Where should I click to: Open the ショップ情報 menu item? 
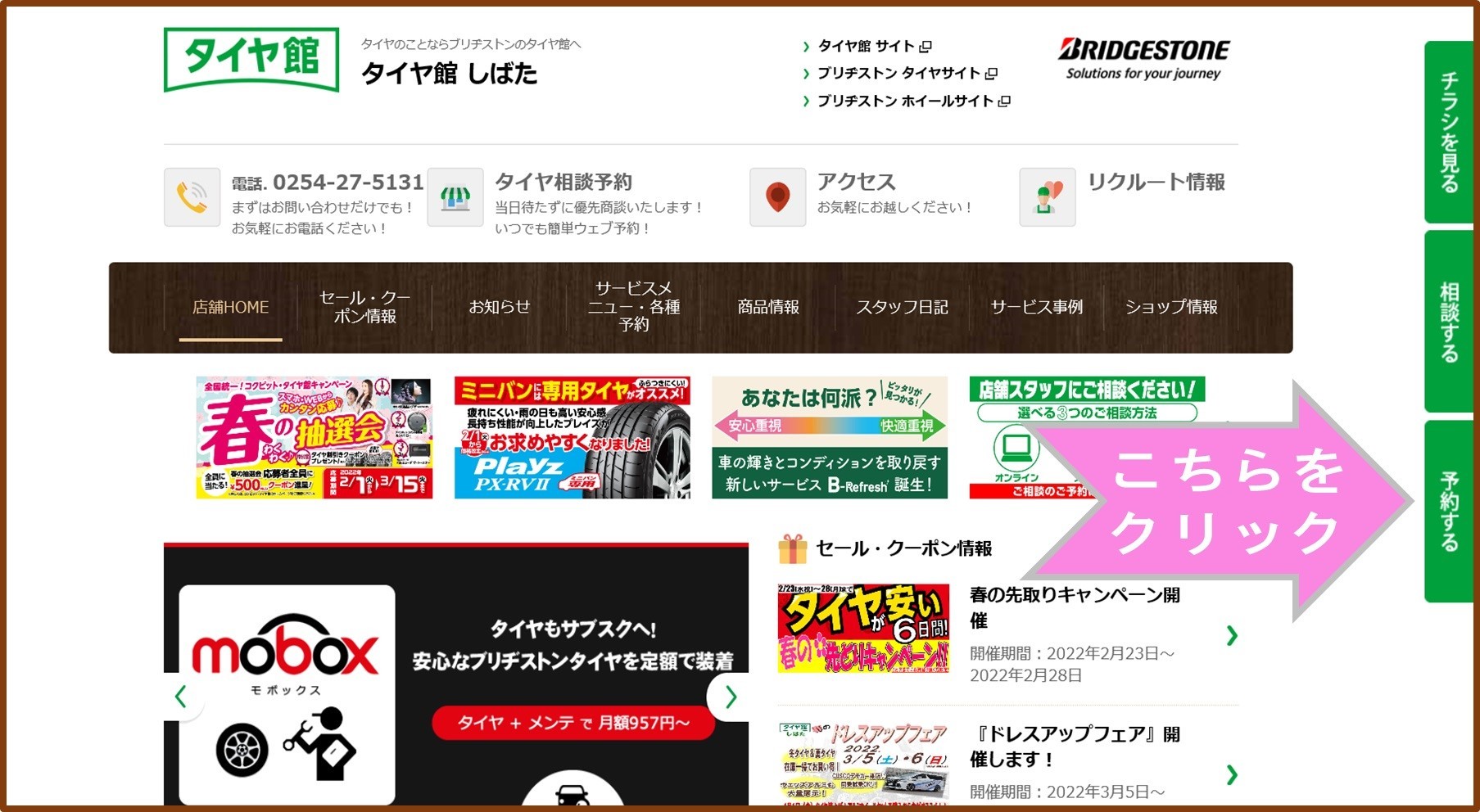[1170, 307]
